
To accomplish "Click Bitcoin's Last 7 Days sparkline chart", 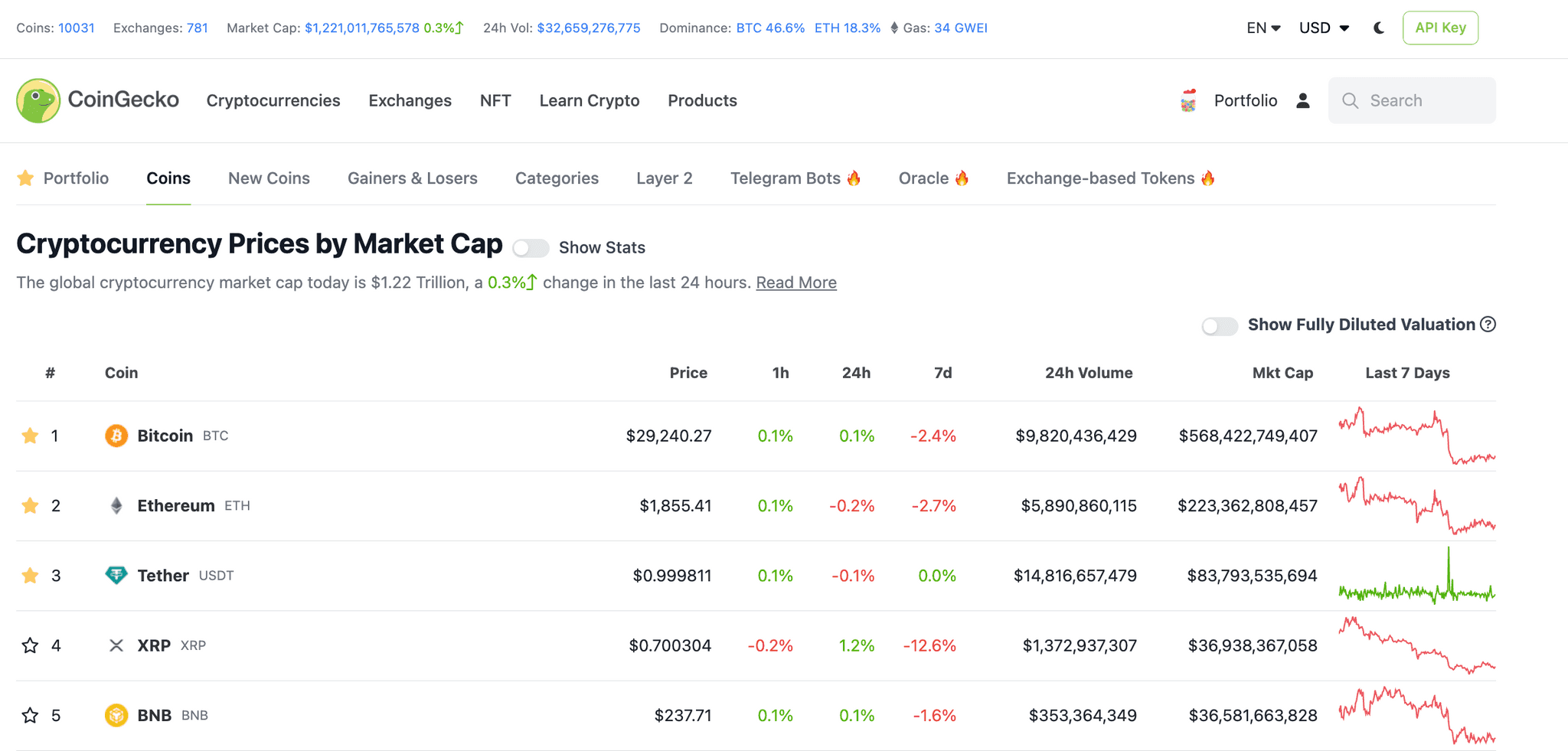I will pos(1416,436).
